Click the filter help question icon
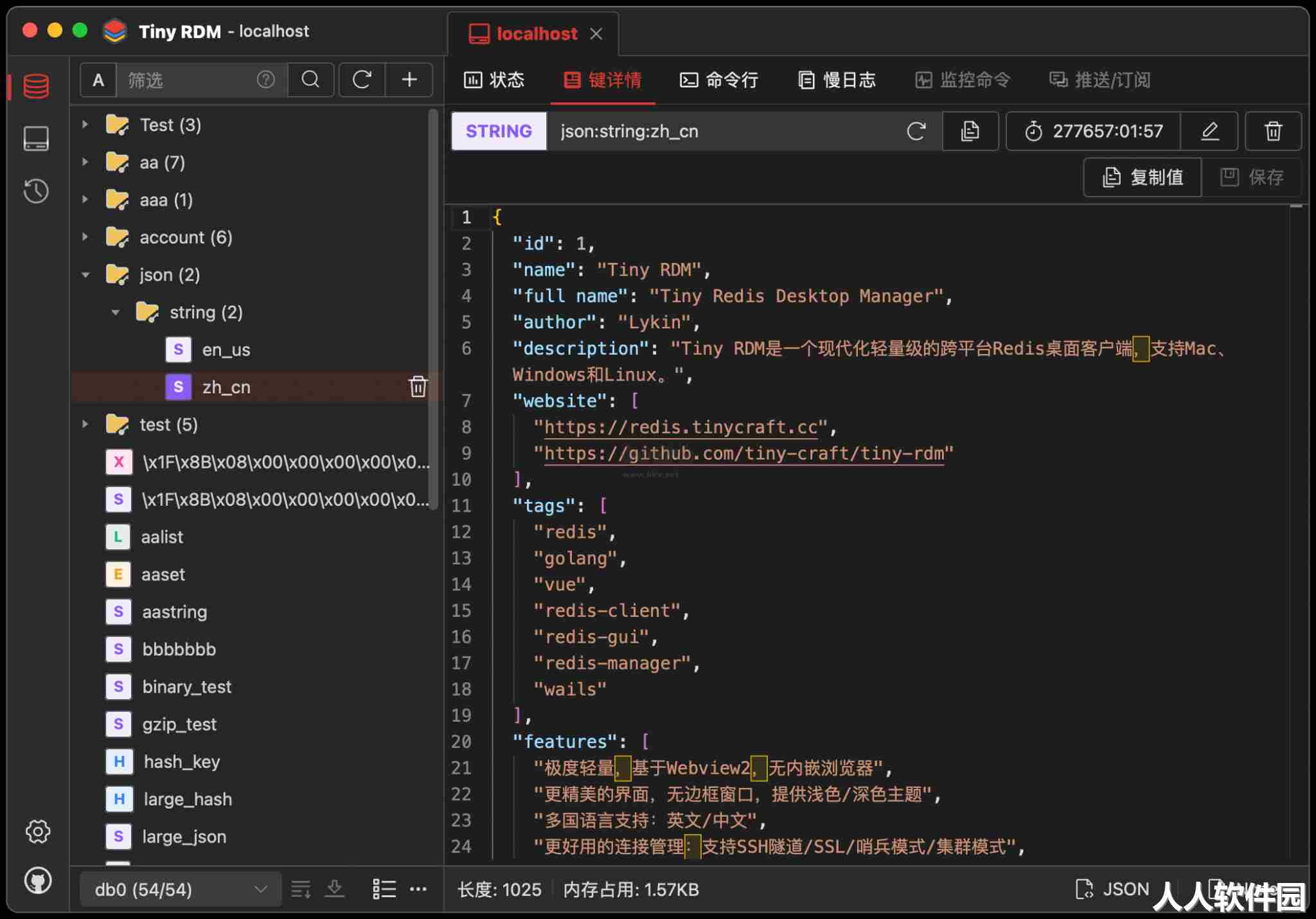 coord(265,80)
